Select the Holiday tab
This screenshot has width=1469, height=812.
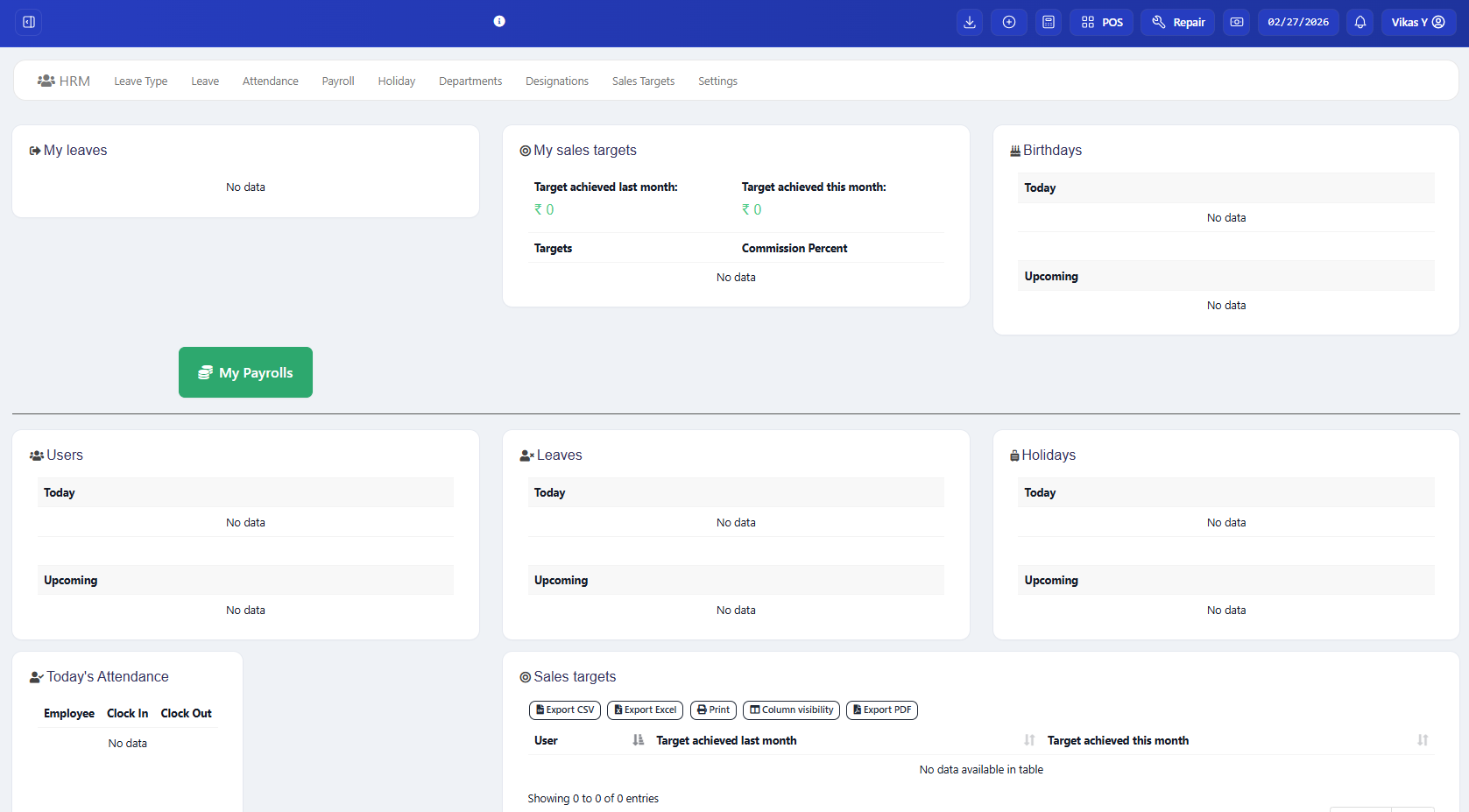click(x=396, y=81)
